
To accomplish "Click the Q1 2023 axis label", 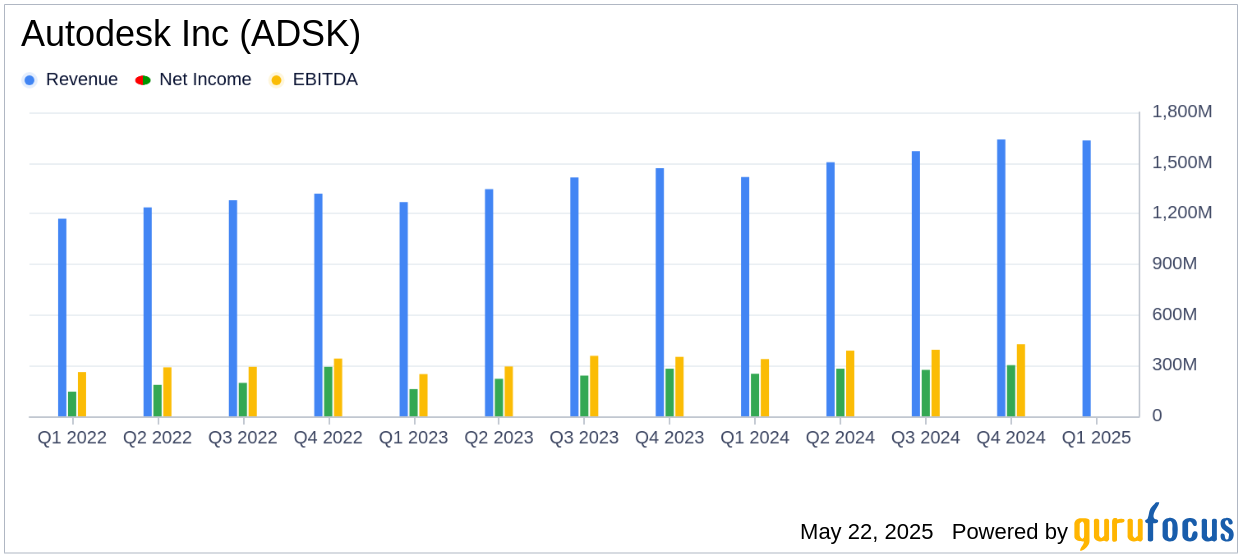I will pyautogui.click(x=414, y=438).
